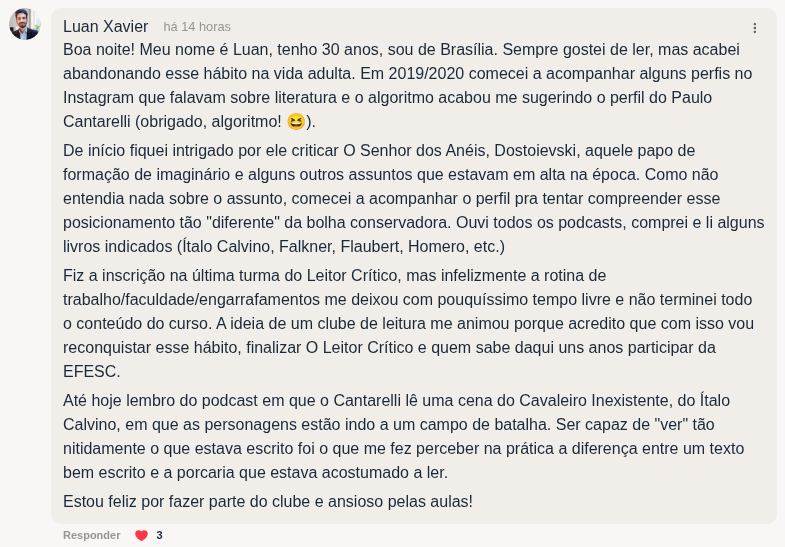
Task: Like the comment with the heart icon
Action: 141,535
